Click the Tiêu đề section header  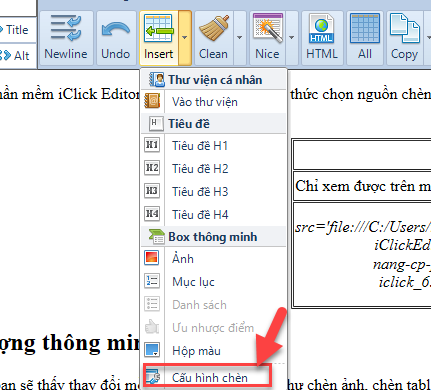pyautogui.click(x=214, y=124)
